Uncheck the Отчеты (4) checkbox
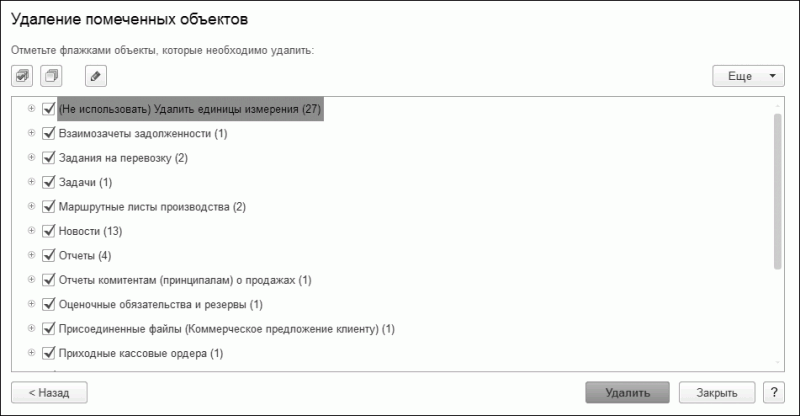 click(49, 255)
